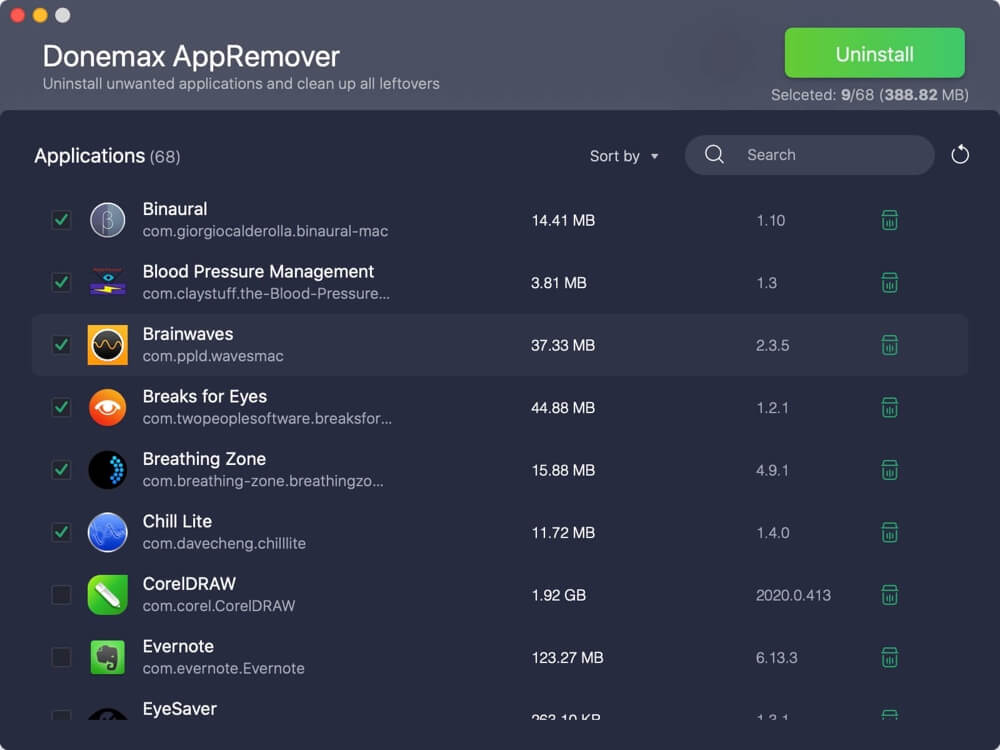Image resolution: width=1000 pixels, height=750 pixels.
Task: Click the CorelDRAW green pencil icon
Action: coord(107,595)
